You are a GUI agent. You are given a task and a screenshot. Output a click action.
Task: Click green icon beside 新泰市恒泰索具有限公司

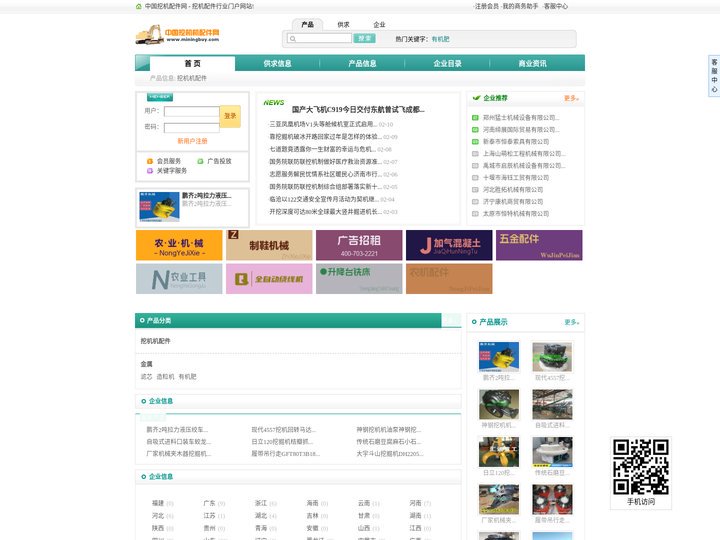tap(475, 141)
